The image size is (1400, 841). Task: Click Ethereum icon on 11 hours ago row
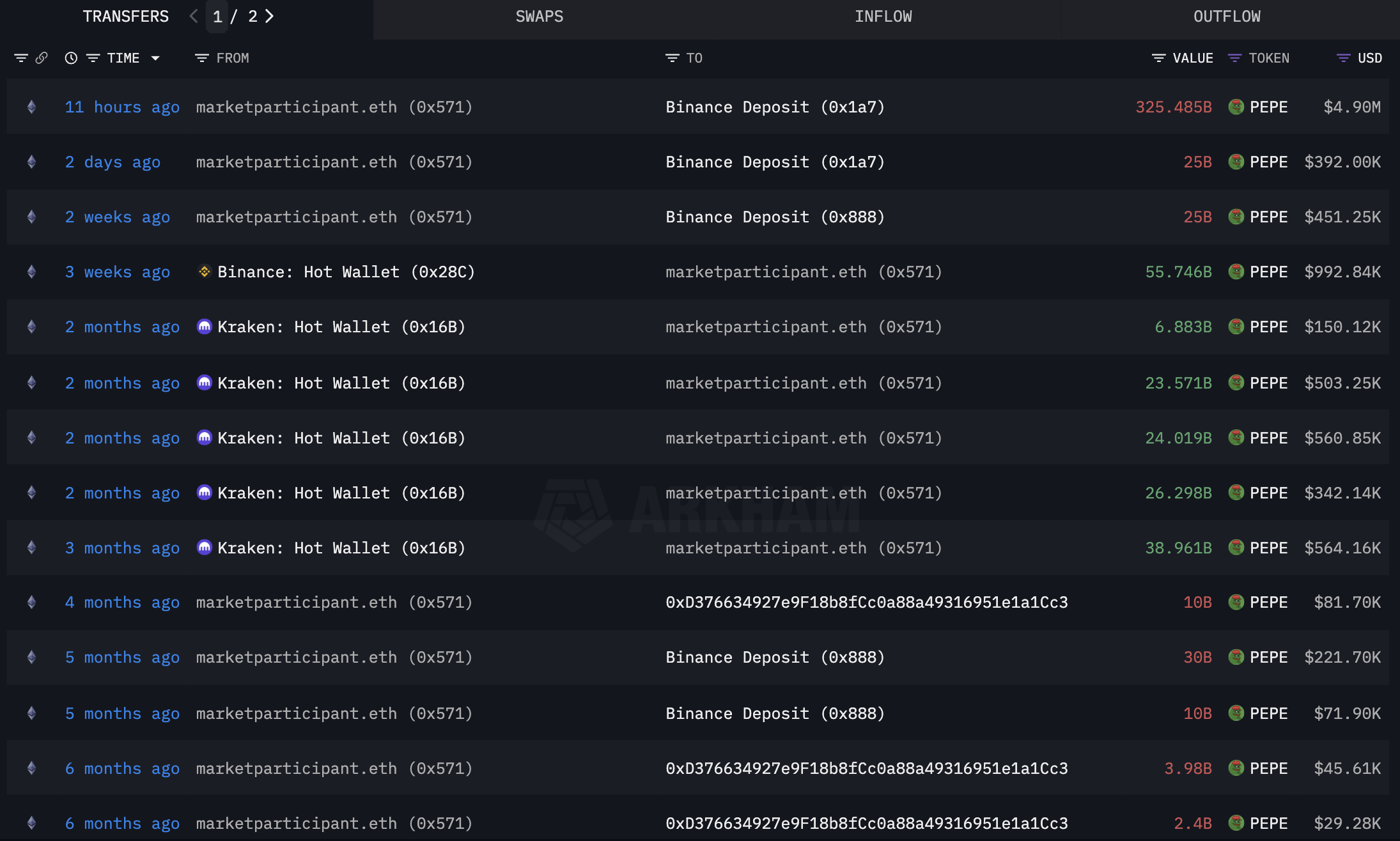[x=31, y=107]
